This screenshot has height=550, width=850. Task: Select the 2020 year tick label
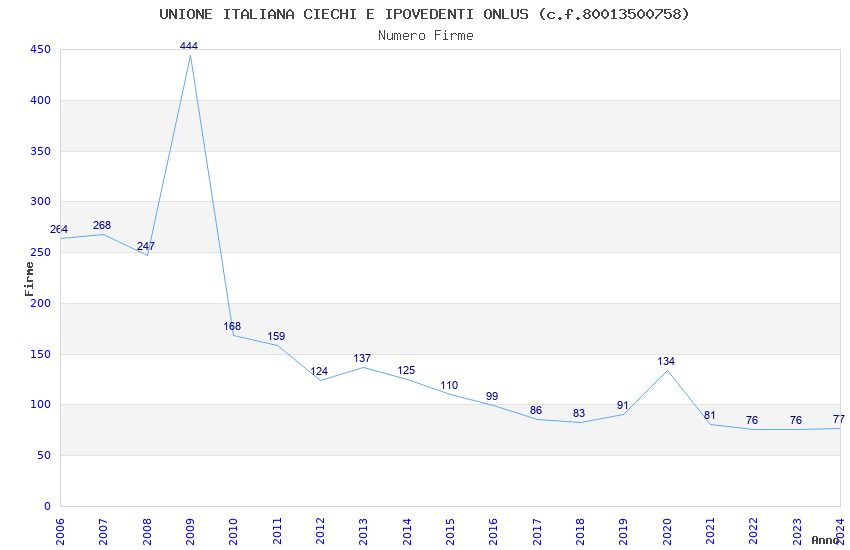(667, 528)
